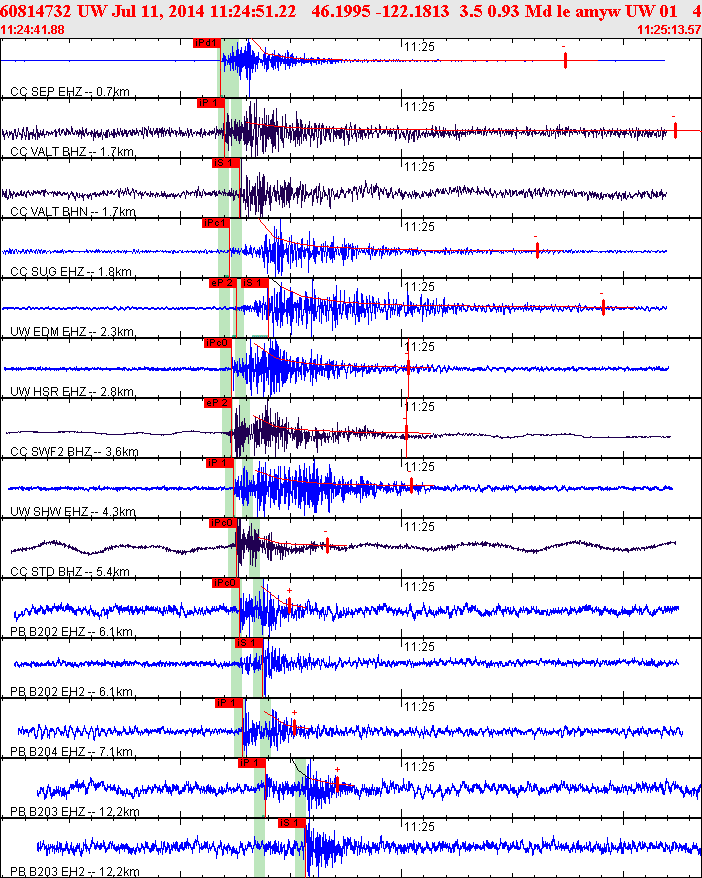
Task: Select the iPc1 pick flag on CC SUG EHZ
Action: click(x=216, y=223)
